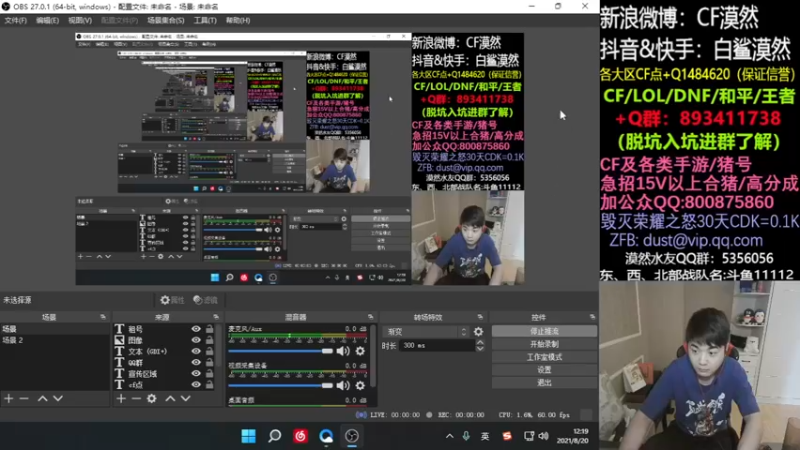The height and width of the screenshot is (450, 800).
Task: Click the 停止推流 button
Action: click(x=544, y=331)
